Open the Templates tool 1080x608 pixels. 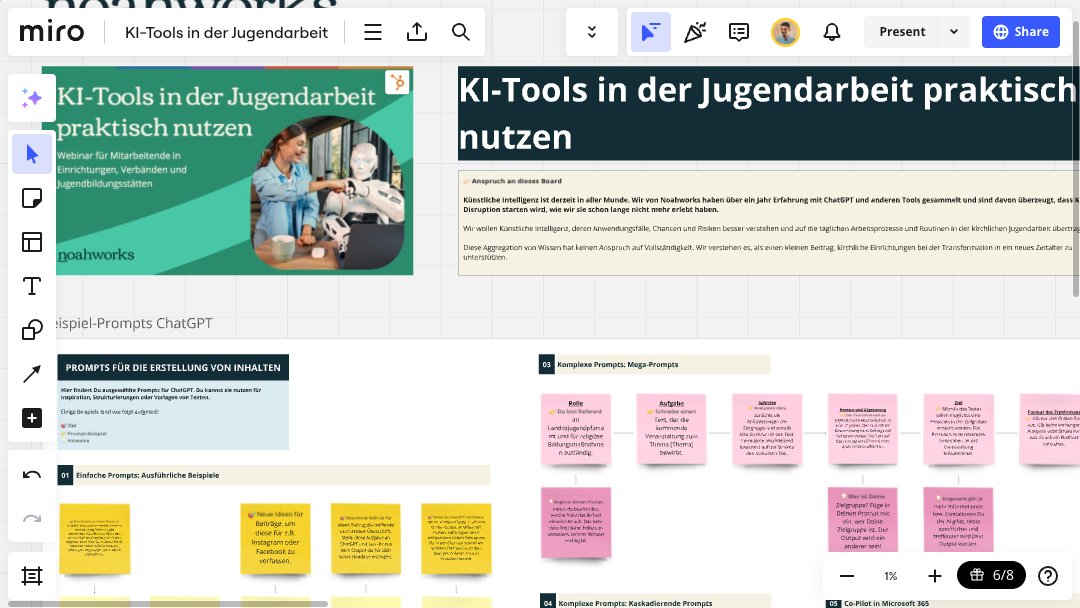point(32,242)
